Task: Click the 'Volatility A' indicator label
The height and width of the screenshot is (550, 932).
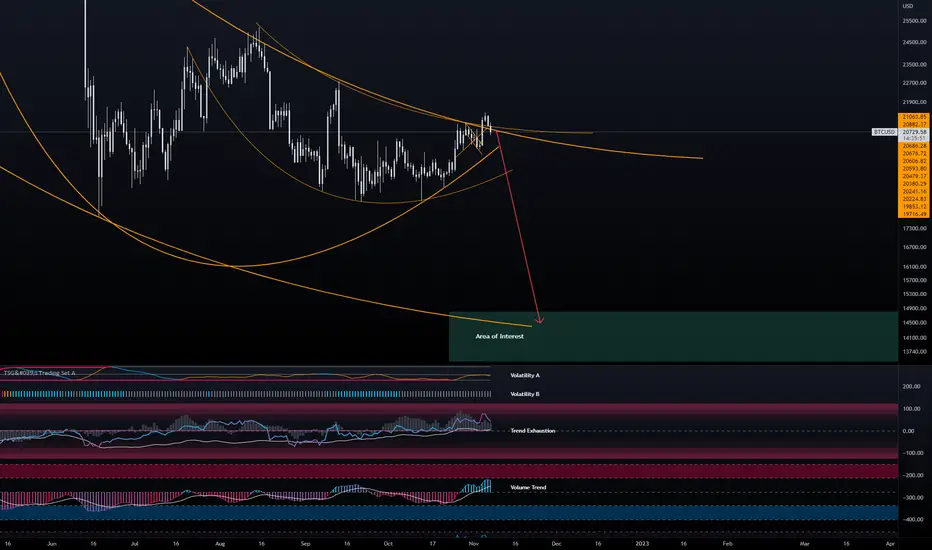Action: pyautogui.click(x=525, y=375)
